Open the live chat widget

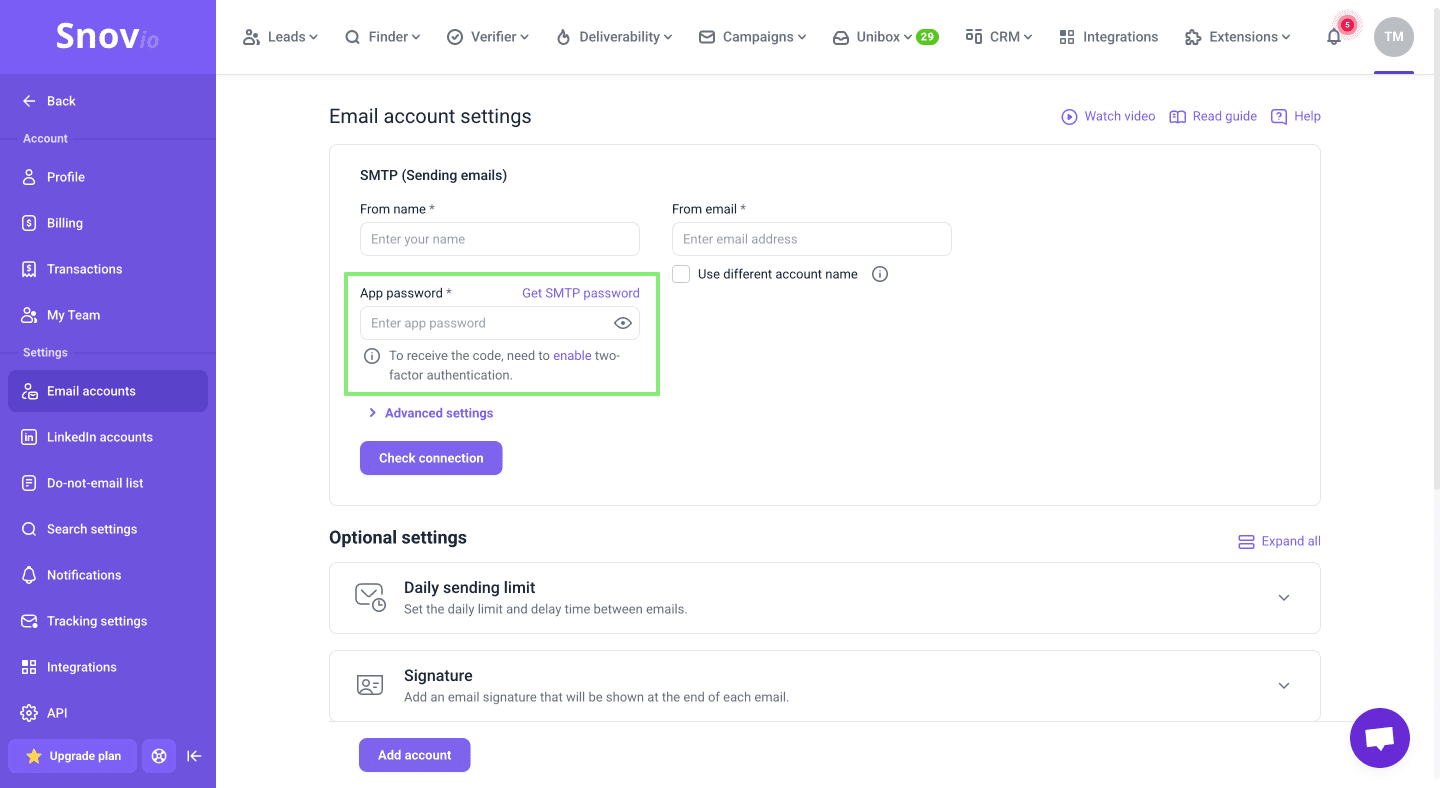click(x=1379, y=738)
